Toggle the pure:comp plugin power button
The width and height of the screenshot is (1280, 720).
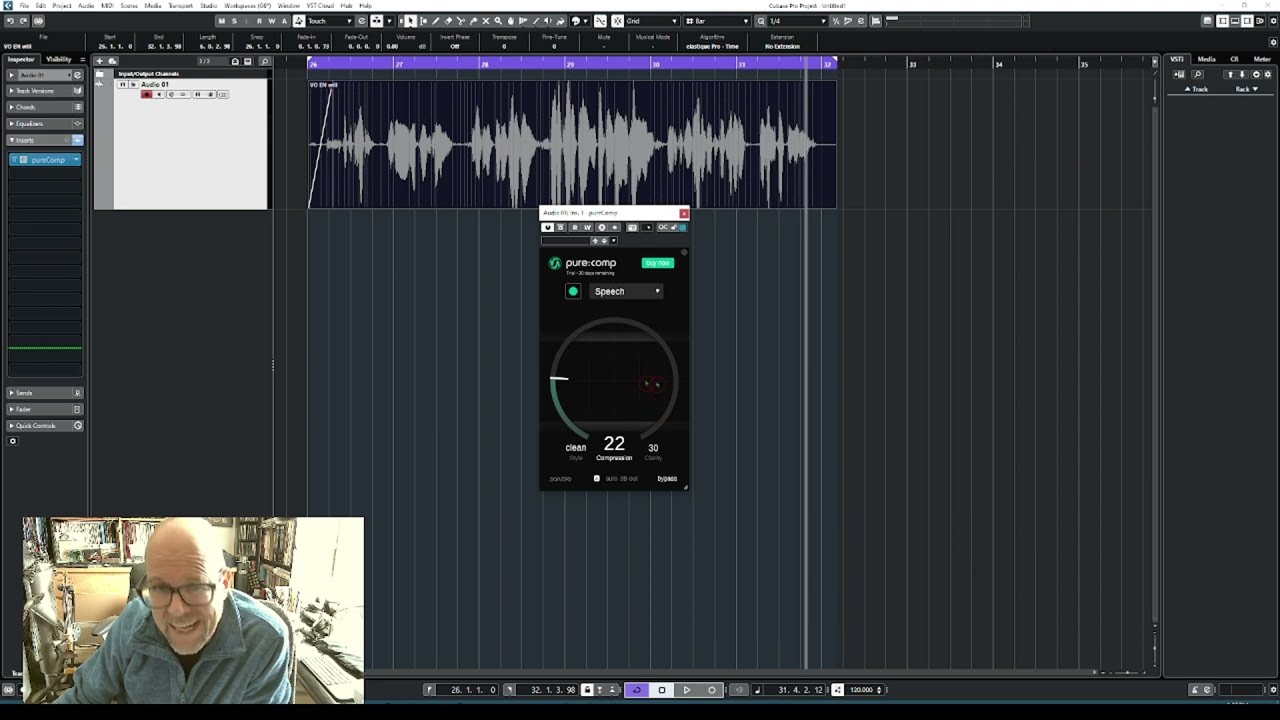coord(547,227)
